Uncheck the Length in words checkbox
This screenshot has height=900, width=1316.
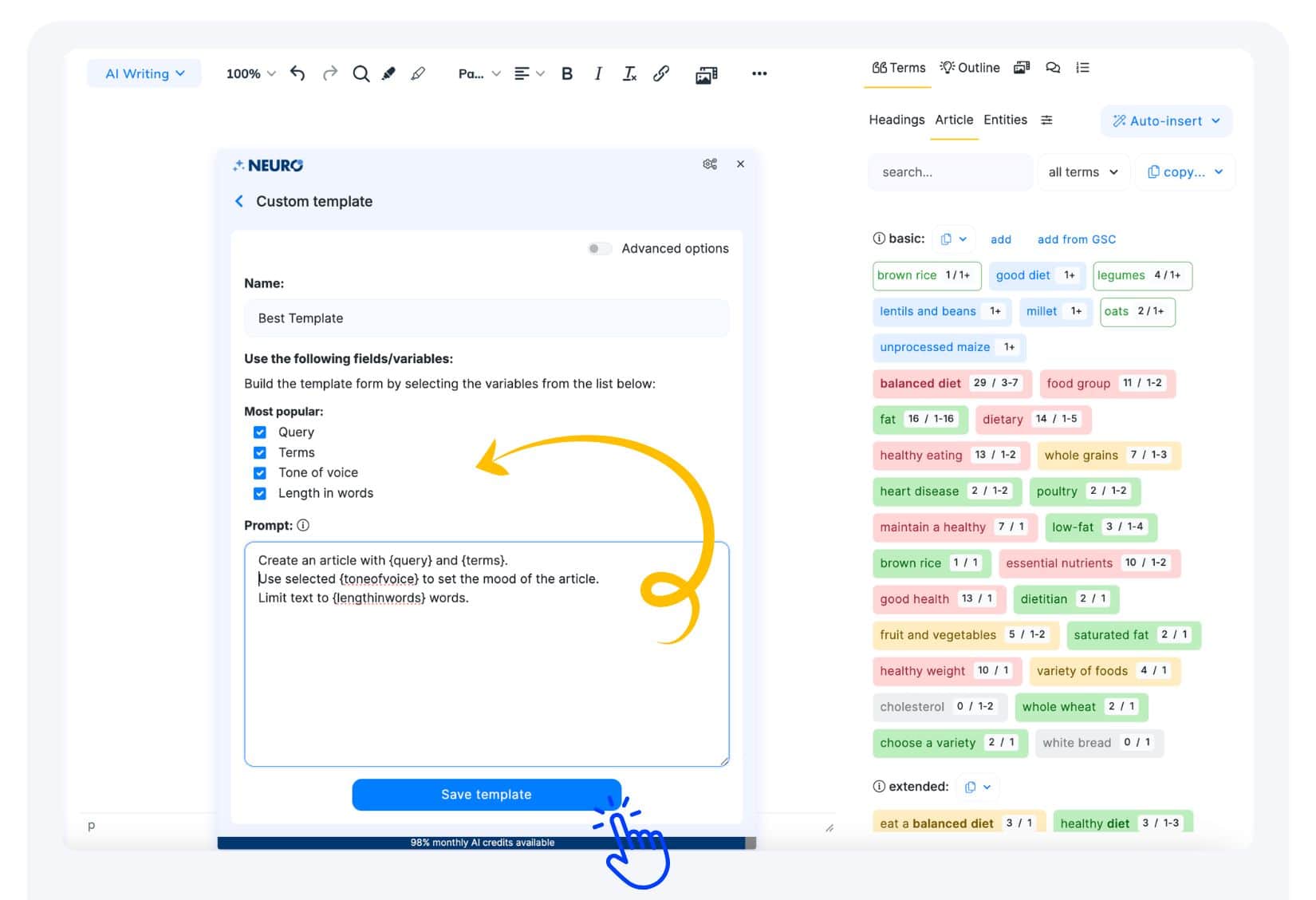[259, 494]
